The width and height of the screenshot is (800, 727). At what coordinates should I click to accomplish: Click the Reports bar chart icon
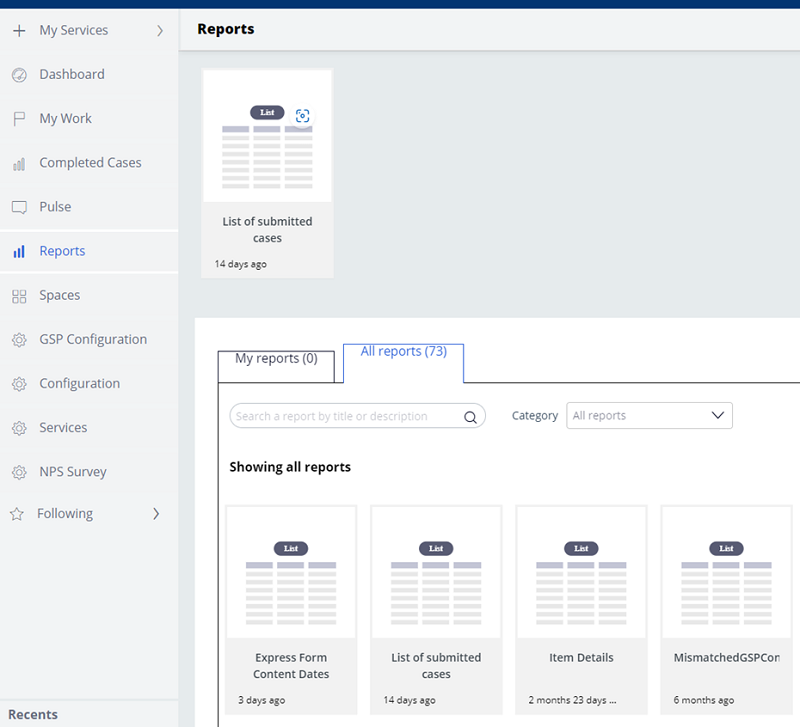coord(19,252)
